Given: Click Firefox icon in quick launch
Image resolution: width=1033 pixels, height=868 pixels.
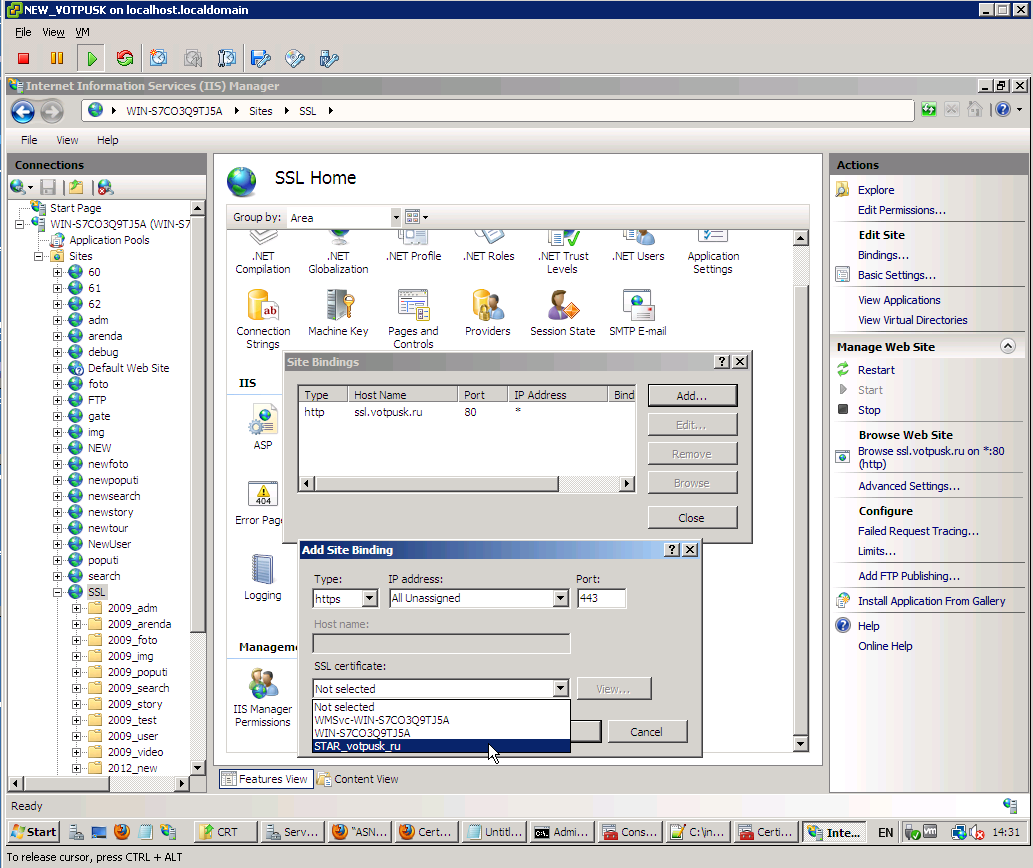Looking at the screenshot, I should point(122,832).
